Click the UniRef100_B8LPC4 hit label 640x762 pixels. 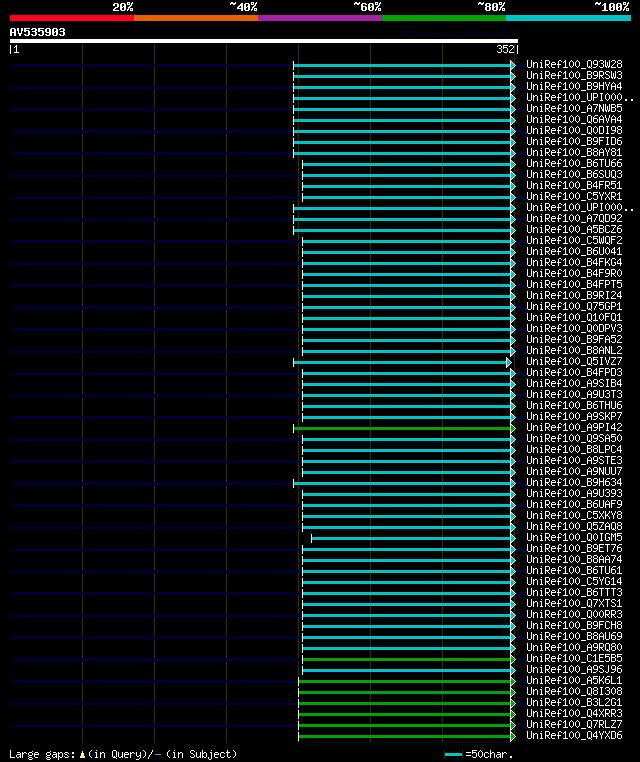574,450
